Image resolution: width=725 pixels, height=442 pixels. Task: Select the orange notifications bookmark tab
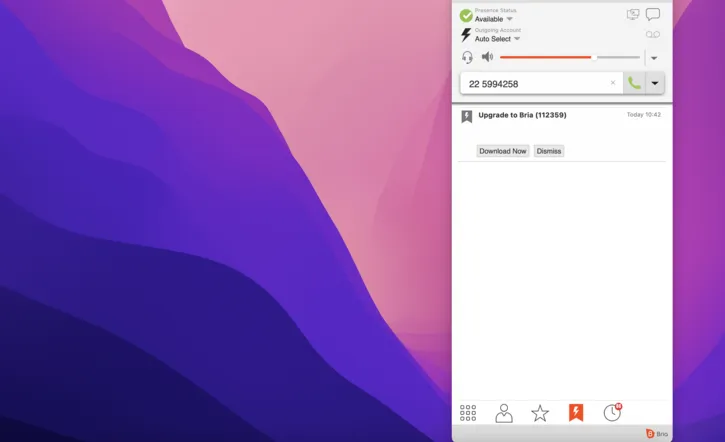point(576,413)
